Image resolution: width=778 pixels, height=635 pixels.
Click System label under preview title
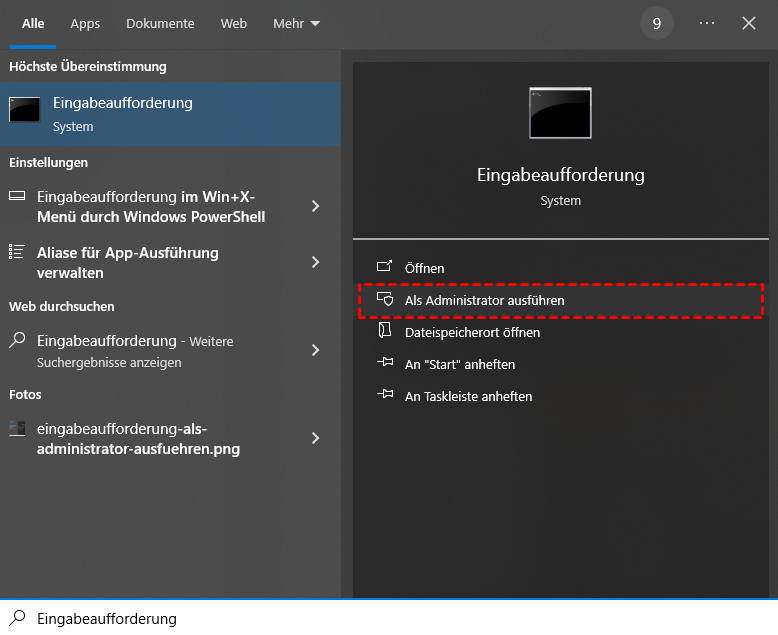[561, 200]
